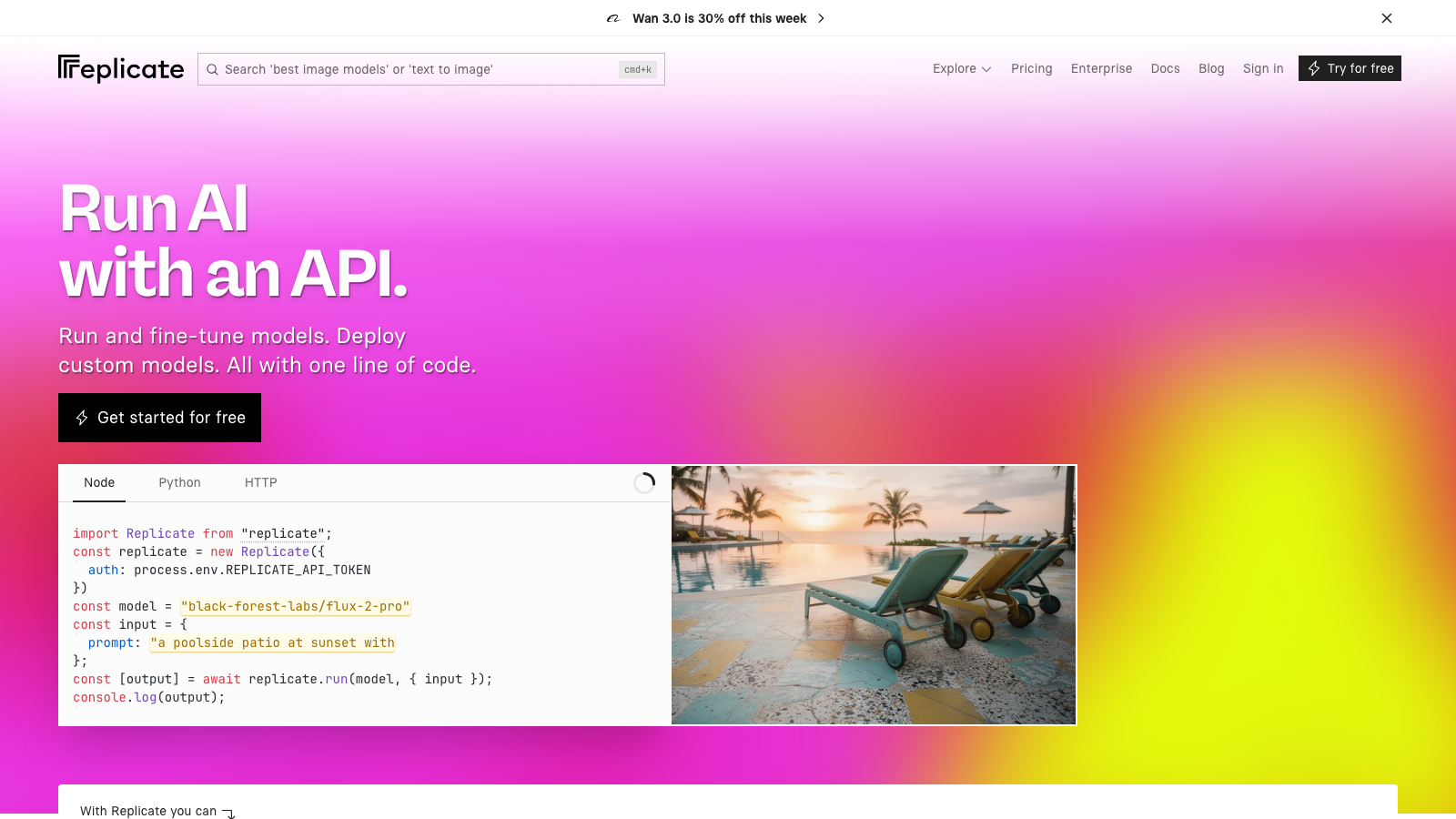Expand the Explore dropdown

[x=962, y=68]
